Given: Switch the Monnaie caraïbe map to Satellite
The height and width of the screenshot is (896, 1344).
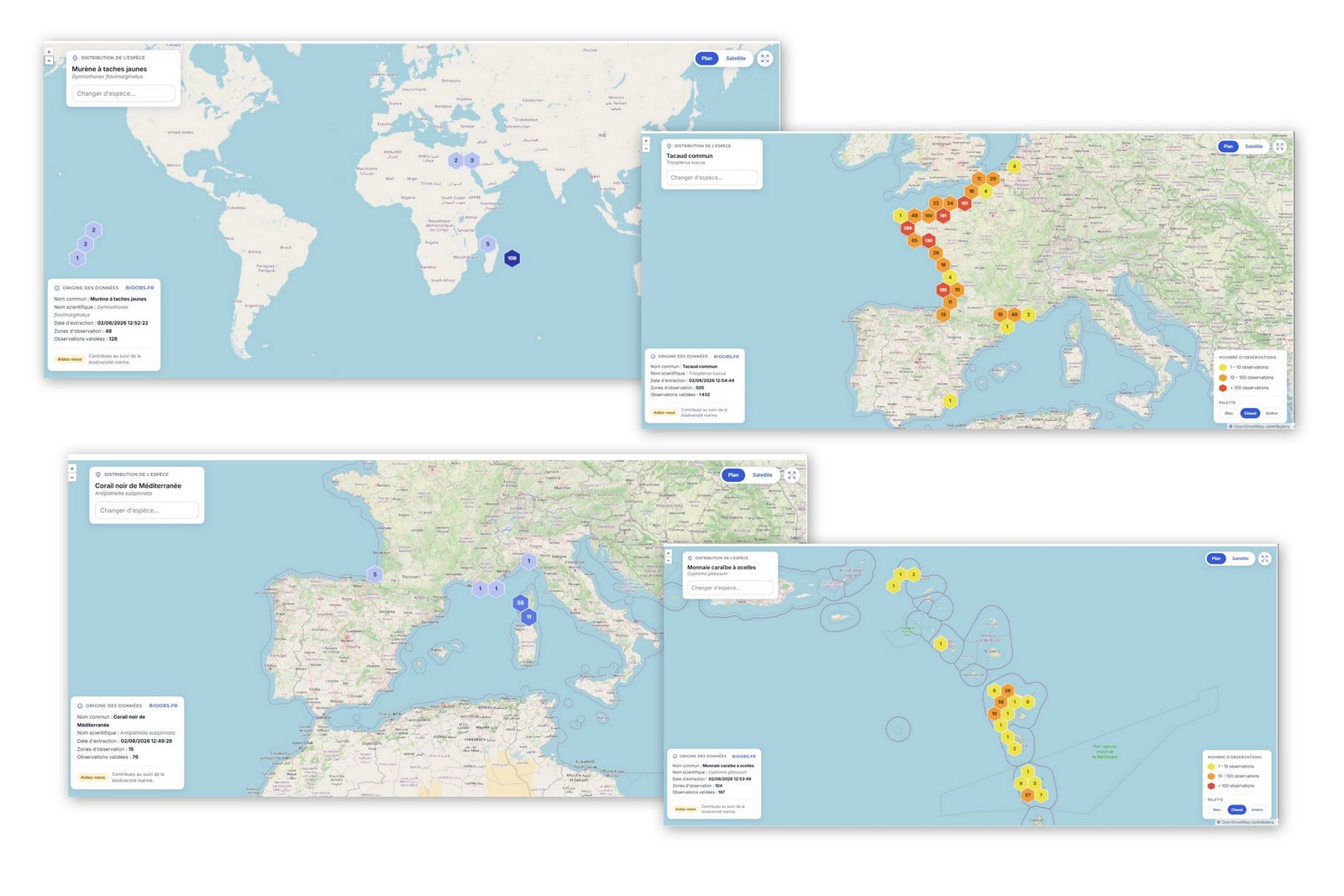Looking at the screenshot, I should click(x=1240, y=558).
